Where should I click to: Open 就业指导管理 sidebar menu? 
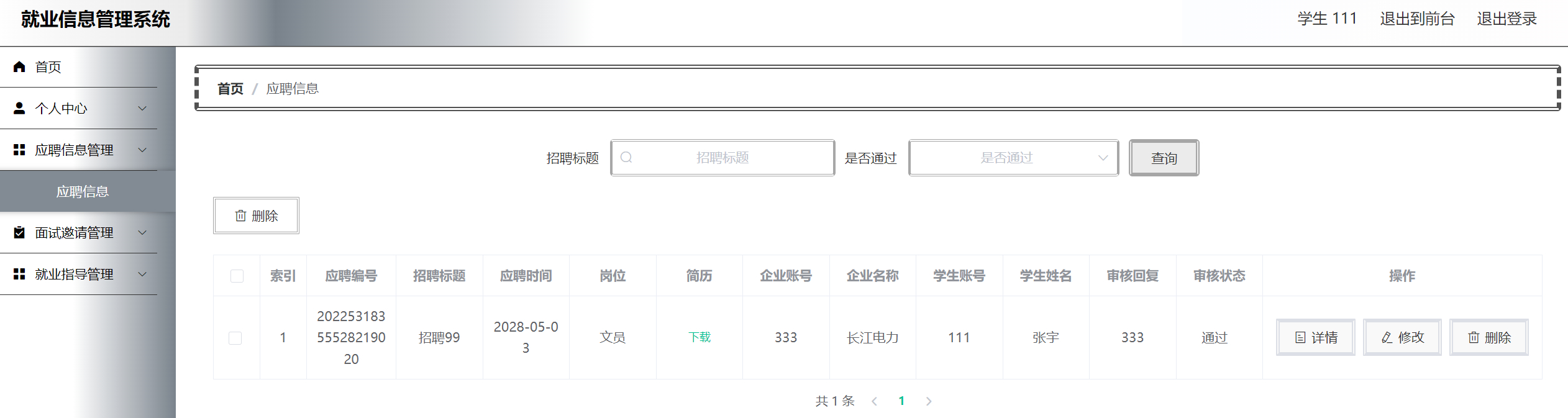click(78, 274)
